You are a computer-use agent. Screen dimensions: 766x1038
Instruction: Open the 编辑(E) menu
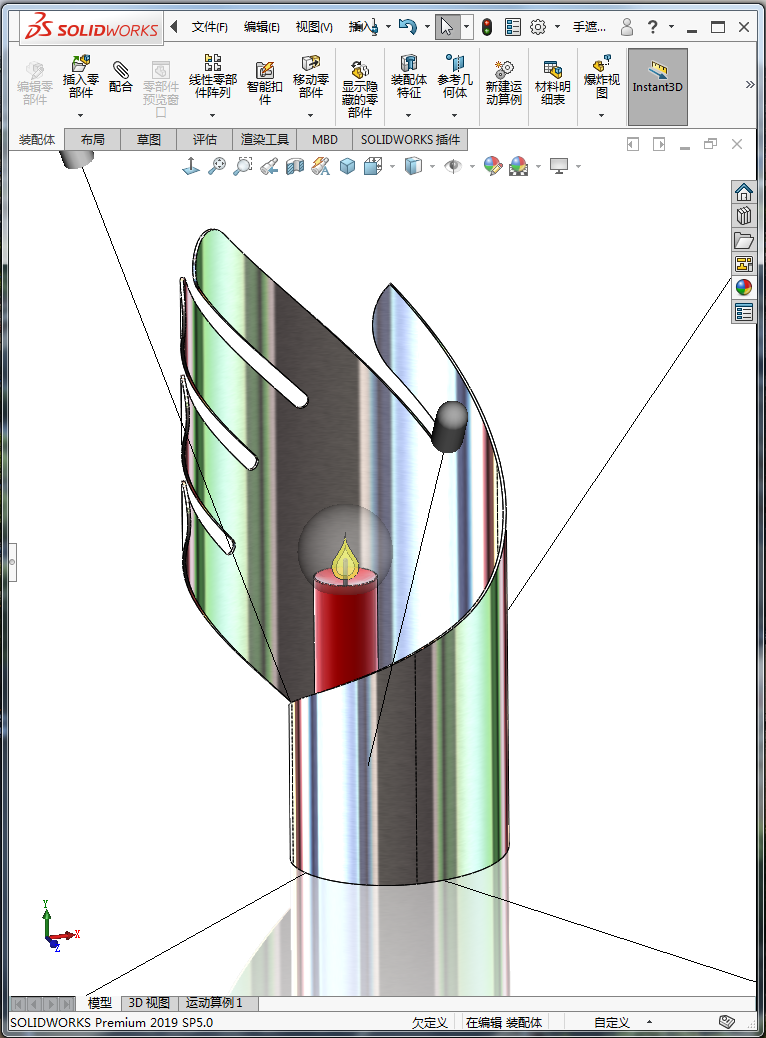[x=262, y=27]
